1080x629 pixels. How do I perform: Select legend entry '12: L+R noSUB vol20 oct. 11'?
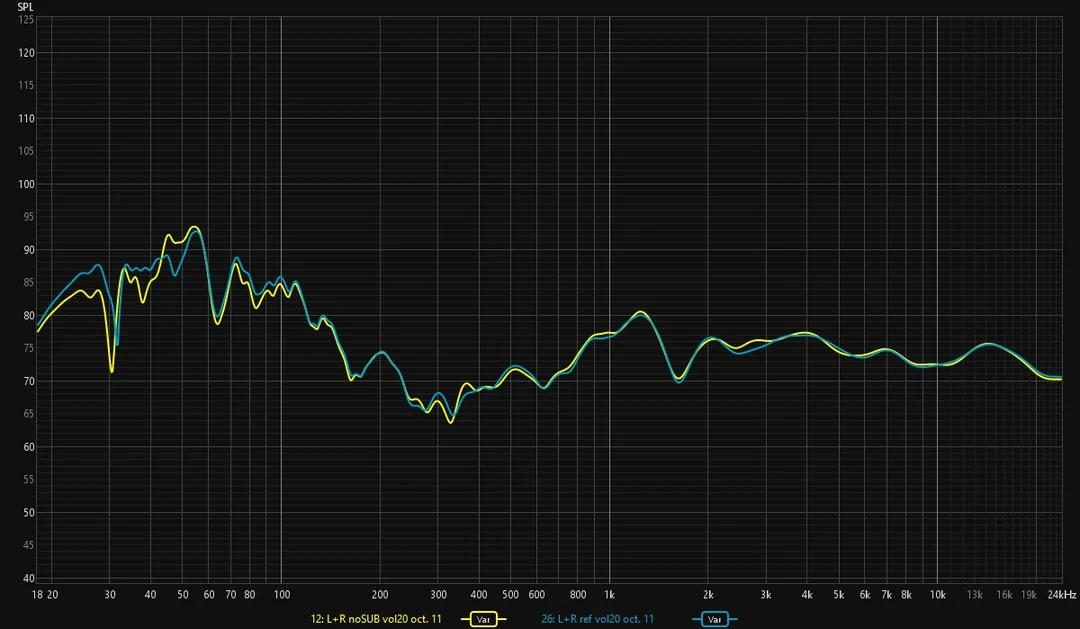(376, 619)
